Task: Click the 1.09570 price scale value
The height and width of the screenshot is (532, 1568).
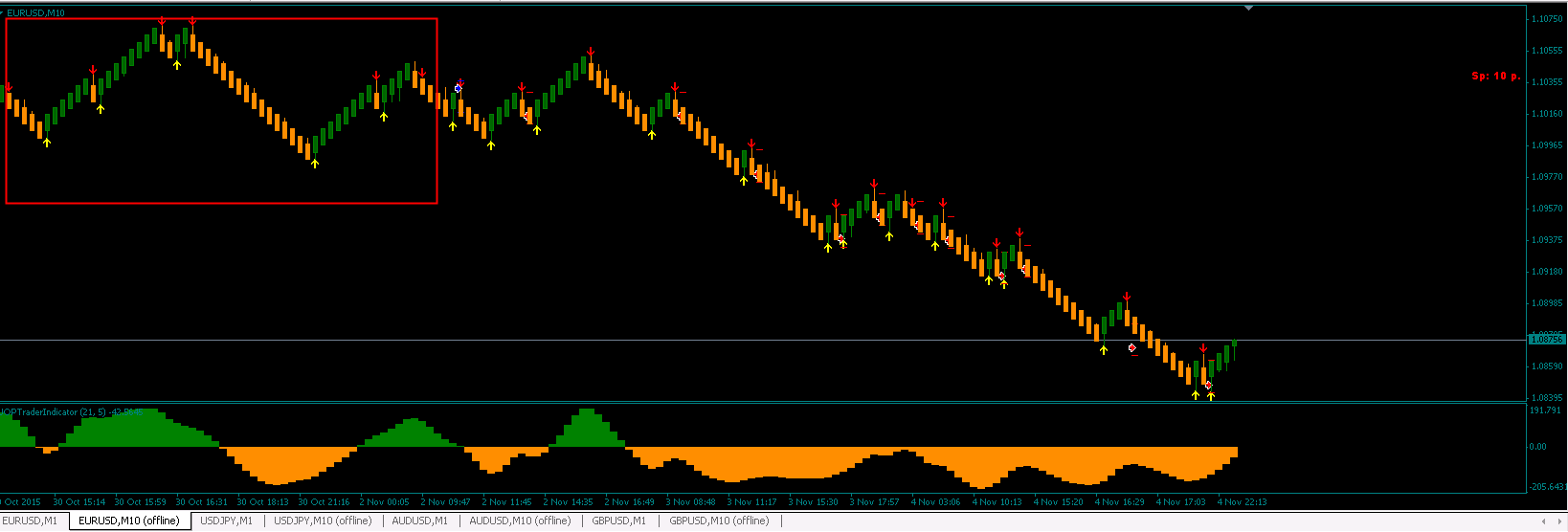Action: [1547, 209]
